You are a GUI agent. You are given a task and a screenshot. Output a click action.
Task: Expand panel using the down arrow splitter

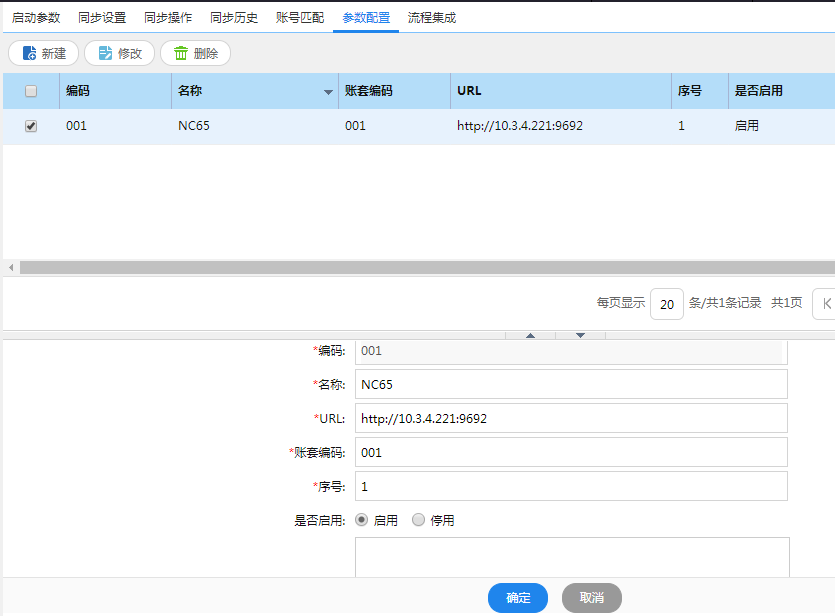[x=580, y=335]
